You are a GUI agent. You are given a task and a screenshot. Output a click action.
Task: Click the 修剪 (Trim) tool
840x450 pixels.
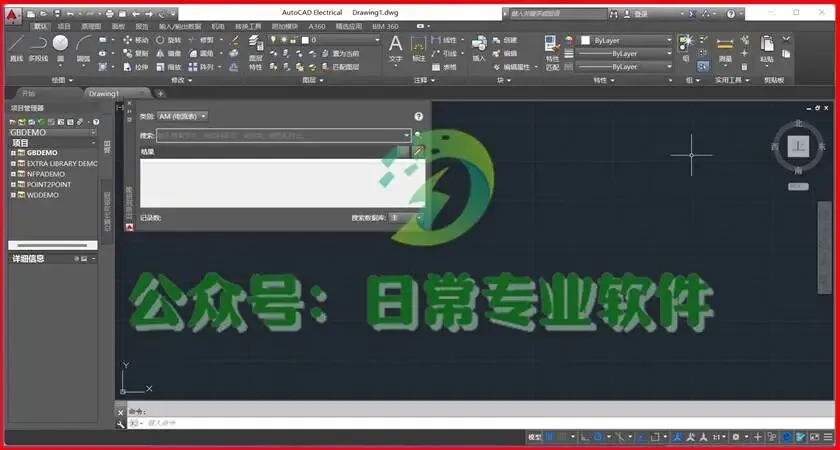201,40
